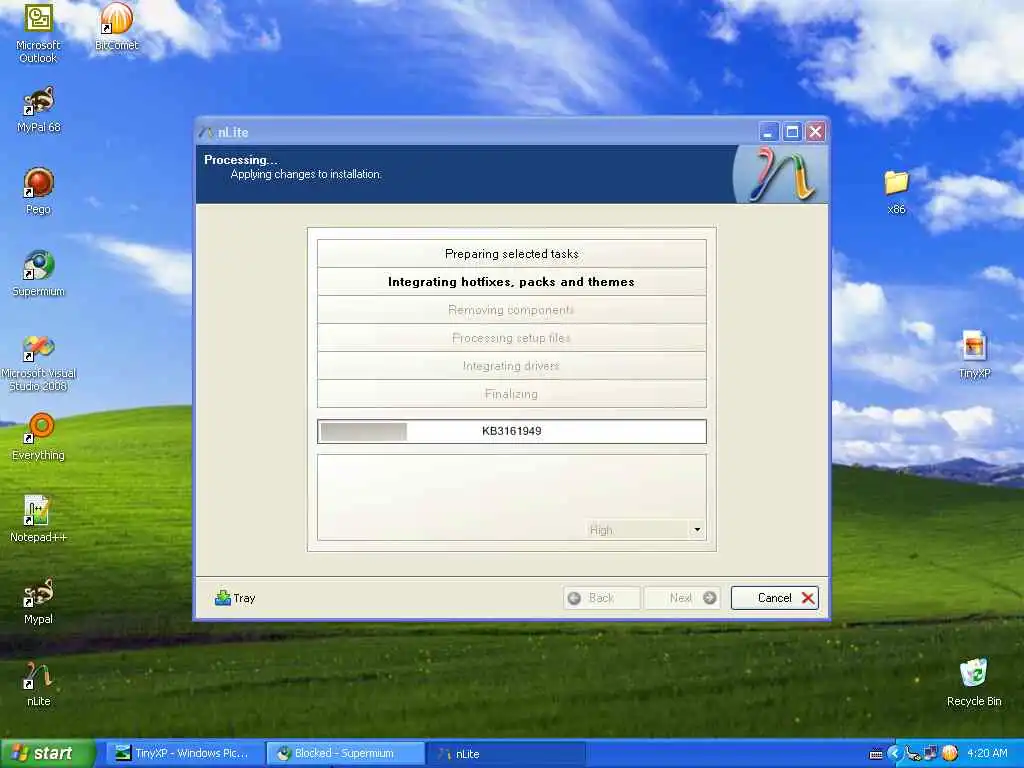This screenshot has height=768, width=1024.
Task: Click the BitComet tray icon
Action: tap(950, 754)
